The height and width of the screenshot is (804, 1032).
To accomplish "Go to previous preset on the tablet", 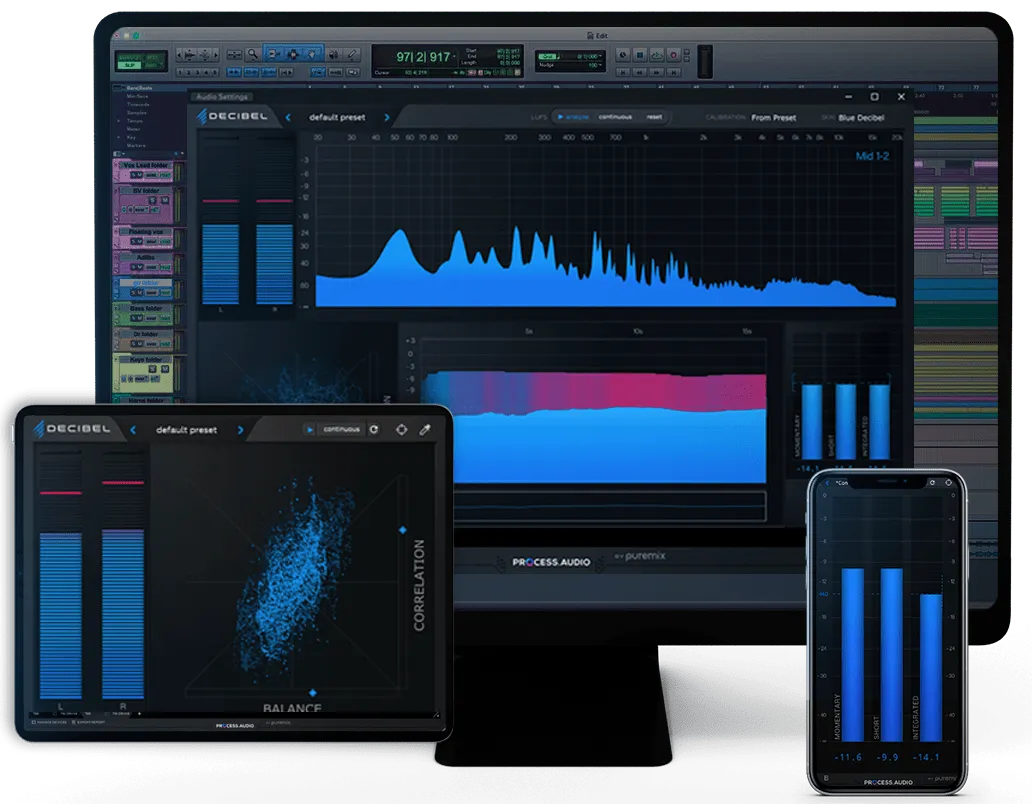I will (133, 430).
